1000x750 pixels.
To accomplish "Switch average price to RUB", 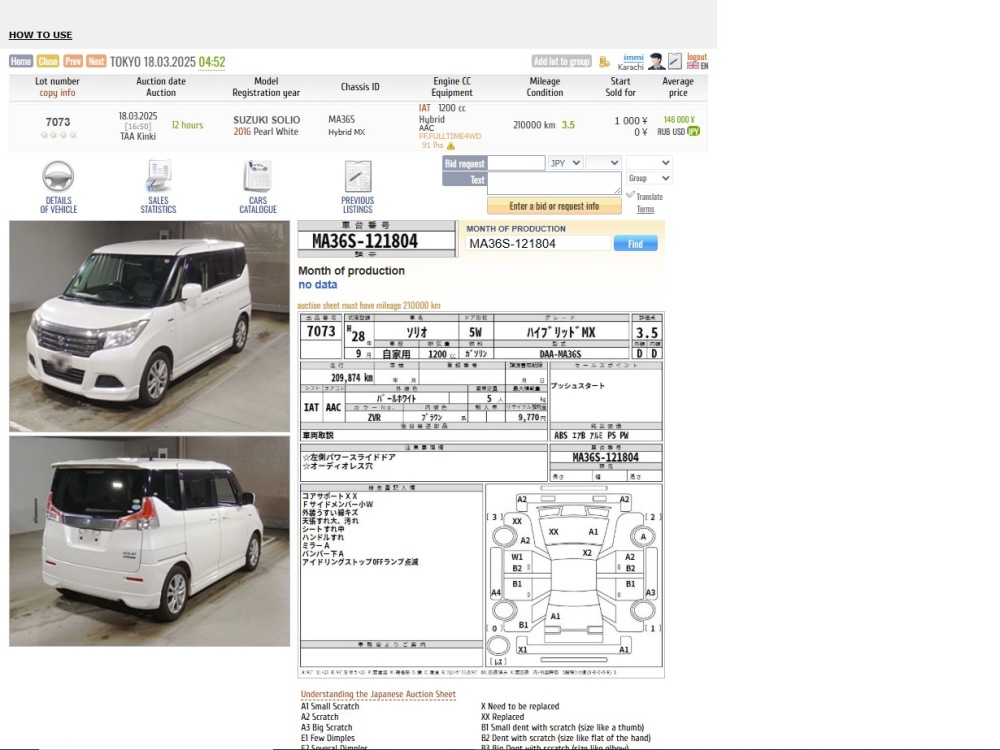I will coord(664,131).
